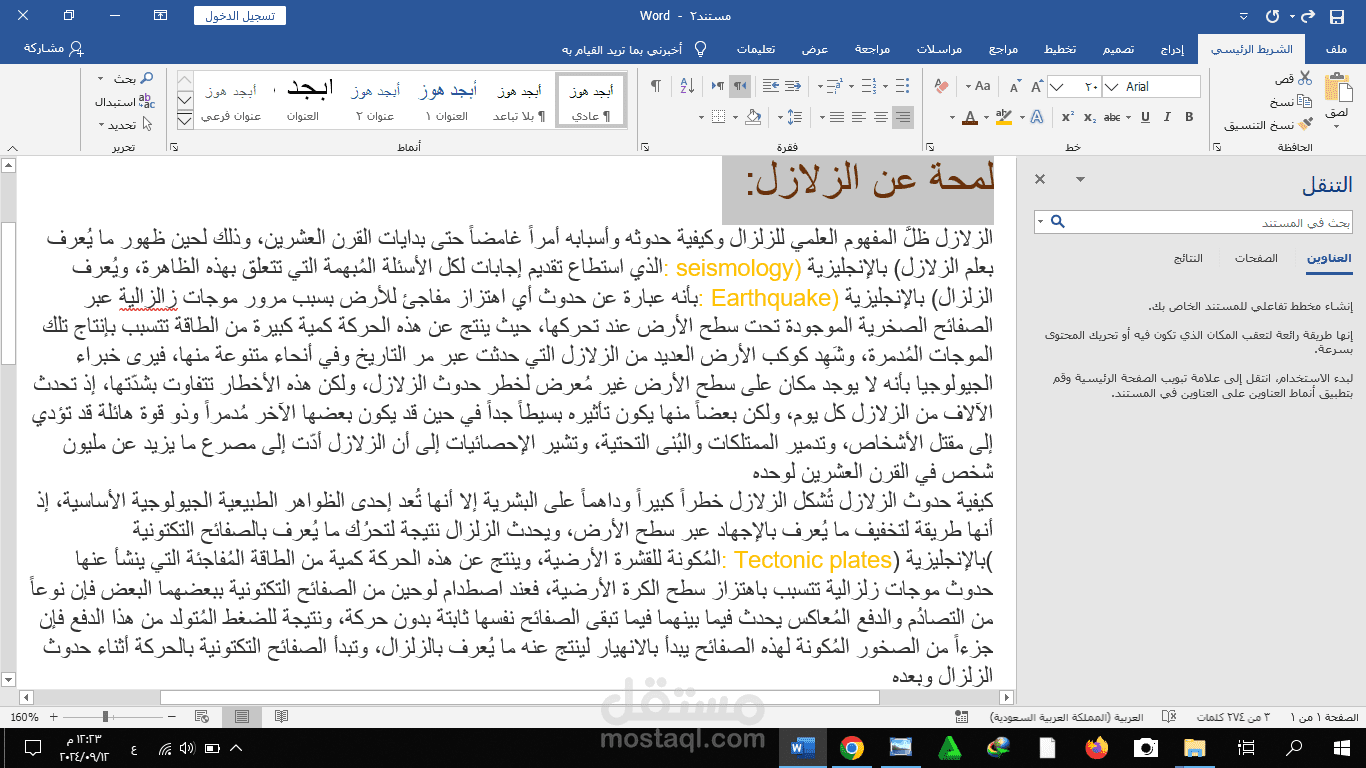This screenshot has width=1366, height=768.
Task: Click the increase indent icon
Action: click(771, 86)
